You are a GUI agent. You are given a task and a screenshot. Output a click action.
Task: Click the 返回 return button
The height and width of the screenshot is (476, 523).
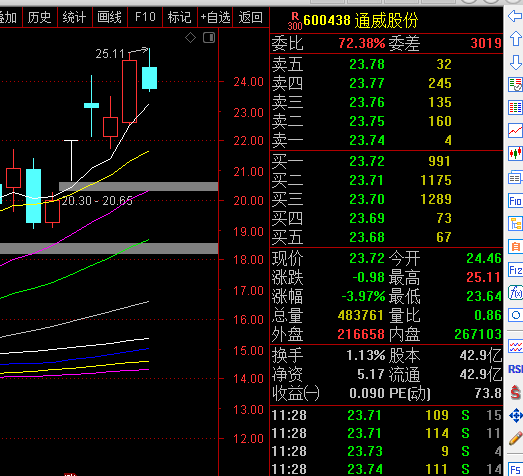(x=250, y=17)
